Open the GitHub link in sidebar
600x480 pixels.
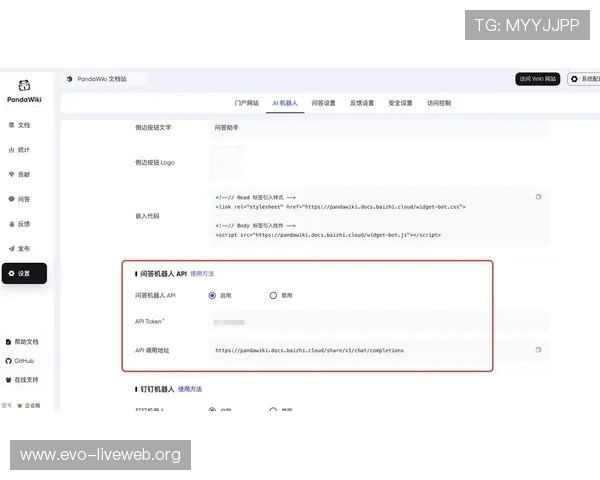(20, 361)
